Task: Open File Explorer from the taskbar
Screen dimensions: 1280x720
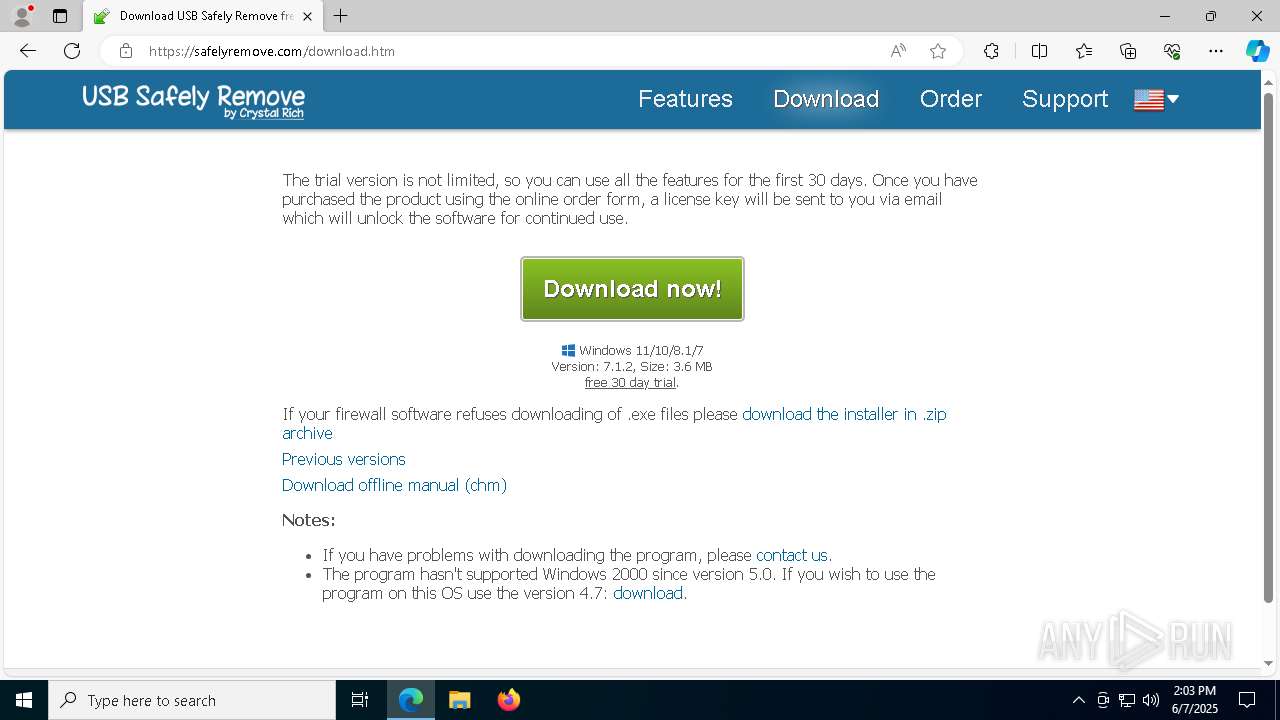Action: 459,700
